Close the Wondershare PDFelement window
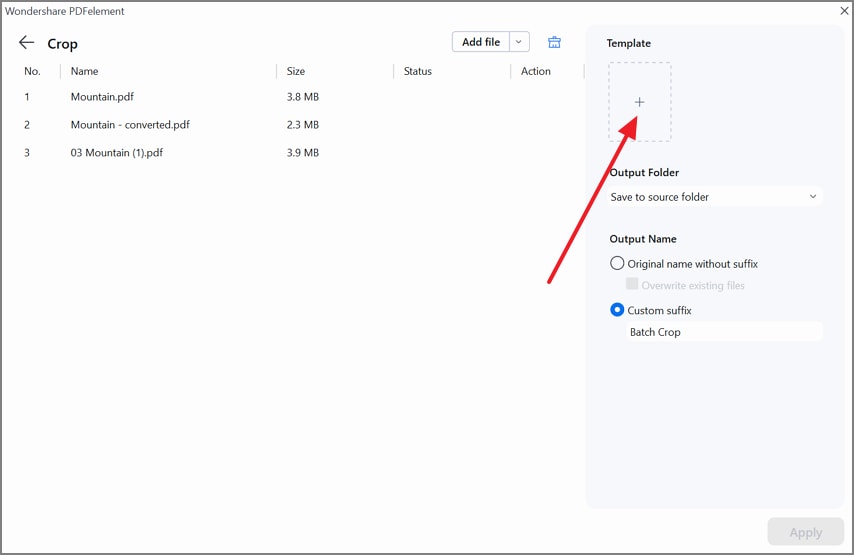The image size is (854, 555). coord(844,10)
